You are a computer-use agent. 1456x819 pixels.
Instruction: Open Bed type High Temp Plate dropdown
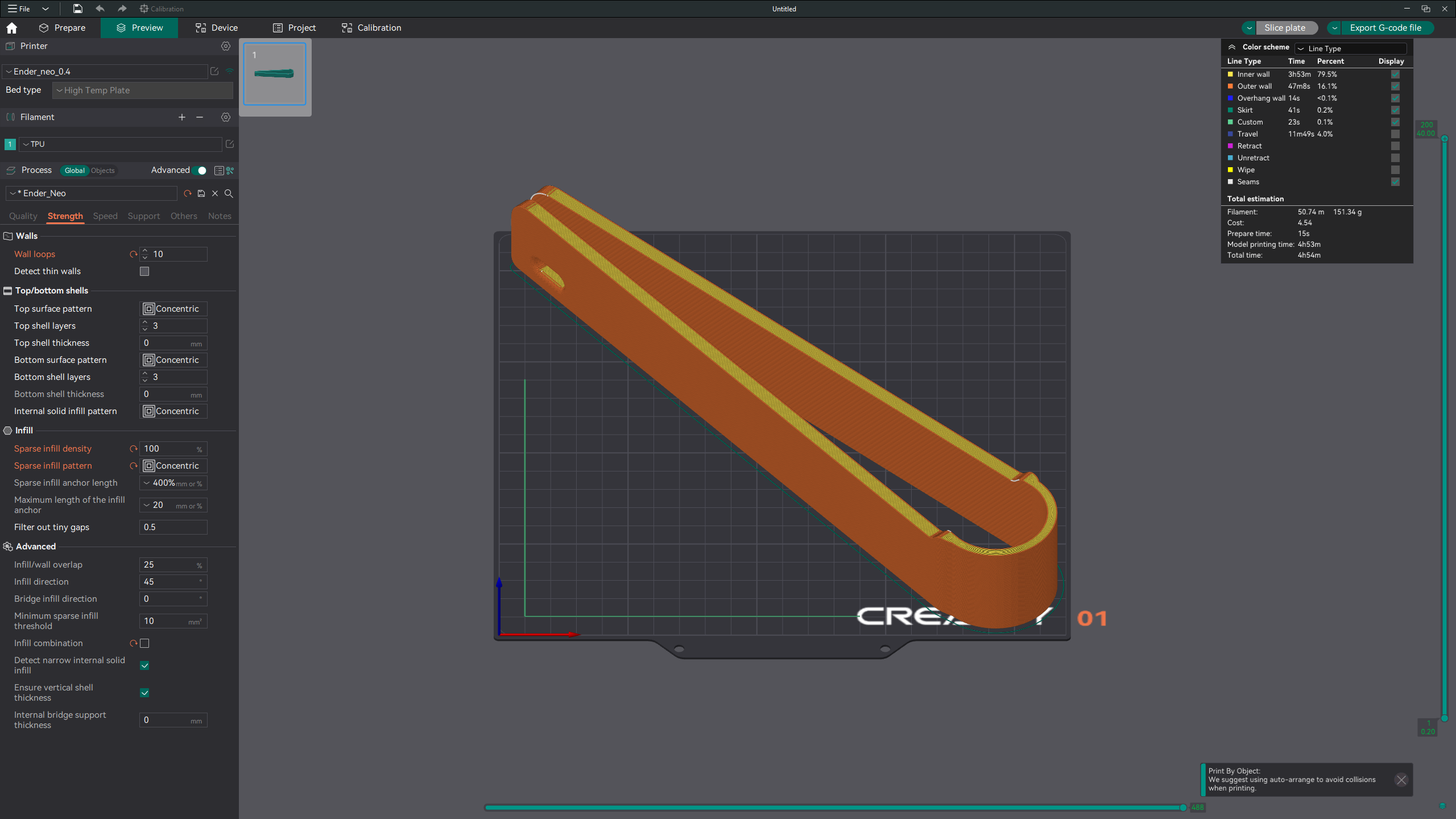143,90
